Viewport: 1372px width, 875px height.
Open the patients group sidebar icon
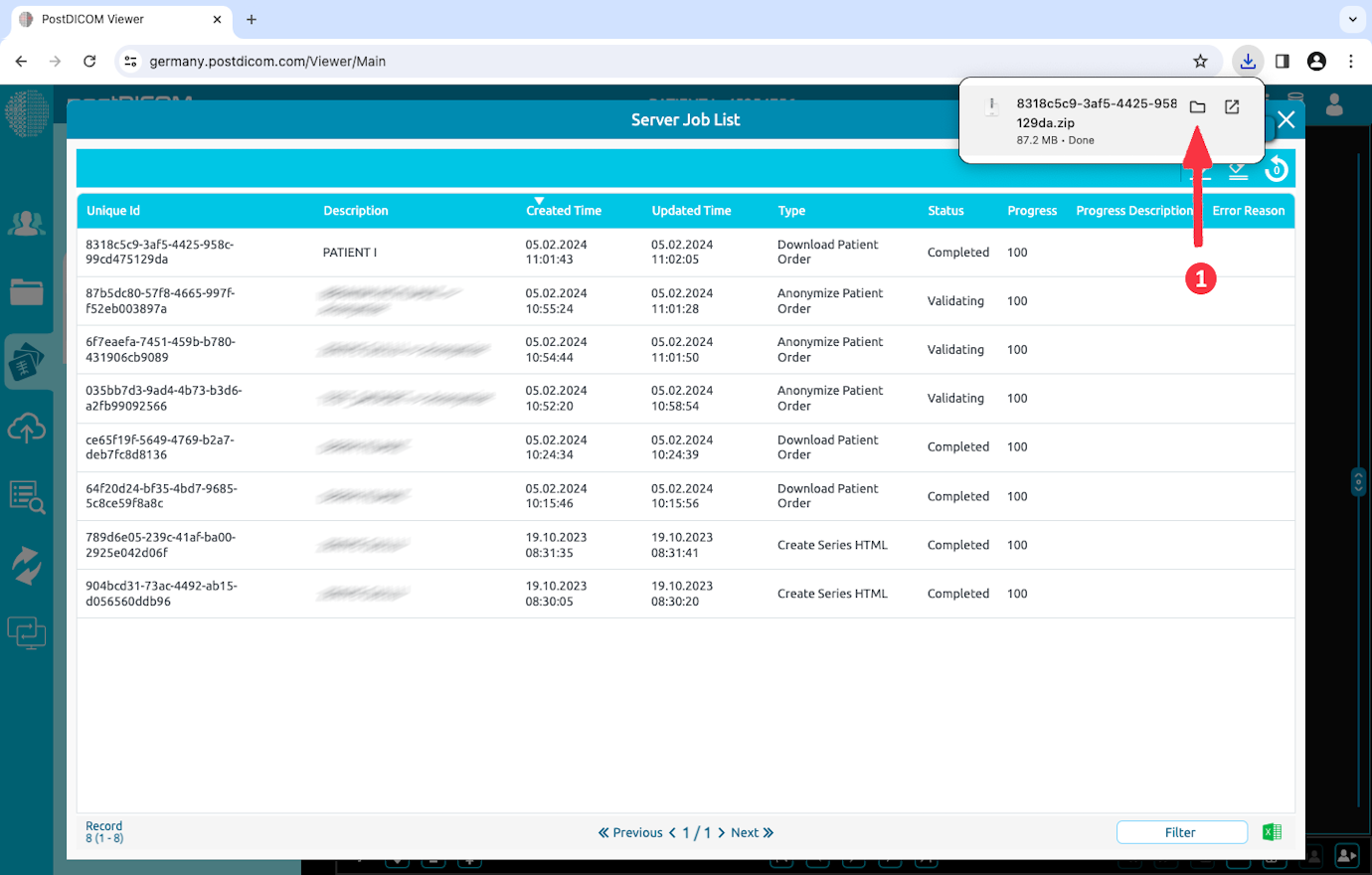tap(27, 224)
